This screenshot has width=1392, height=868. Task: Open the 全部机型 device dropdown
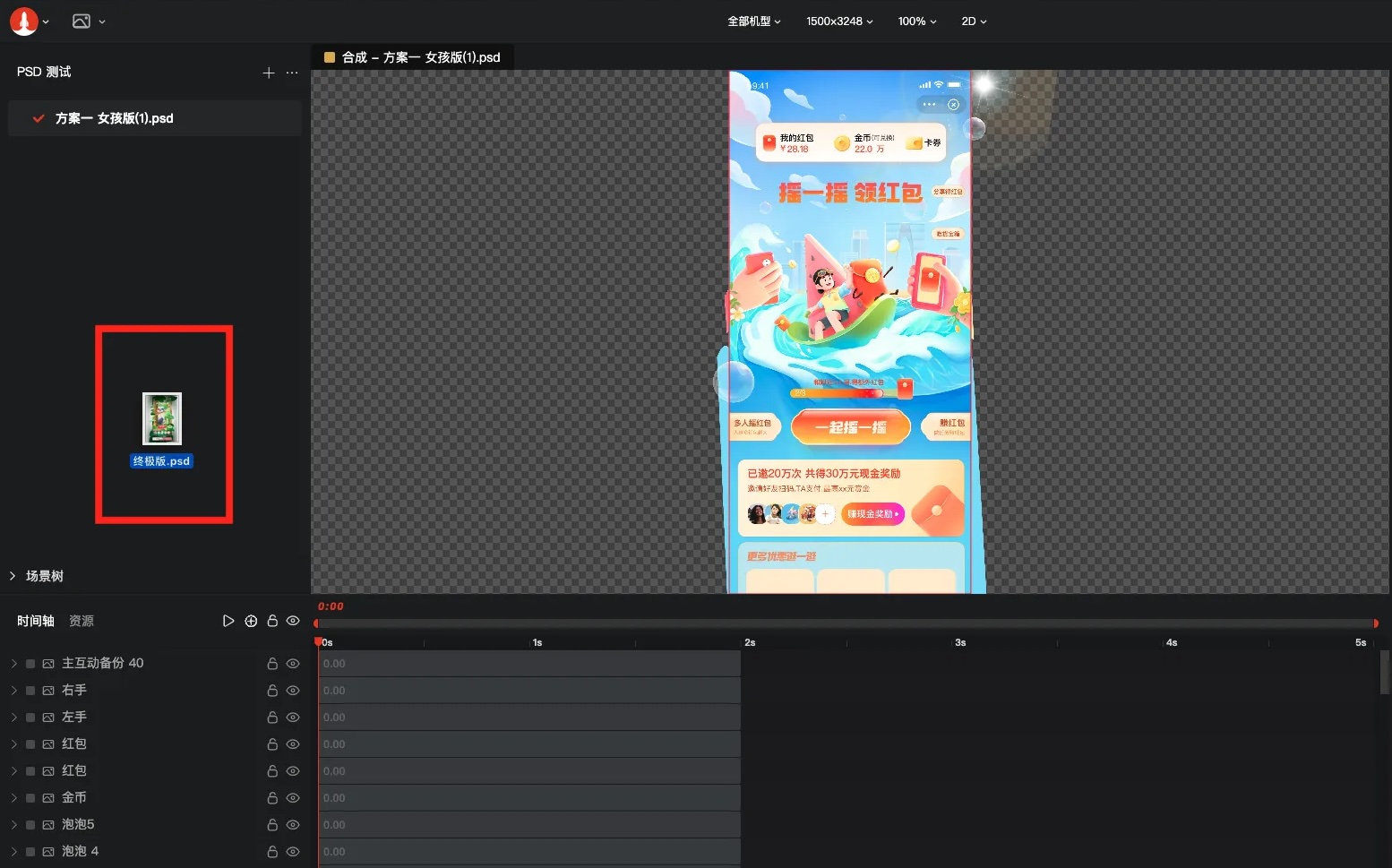point(754,21)
